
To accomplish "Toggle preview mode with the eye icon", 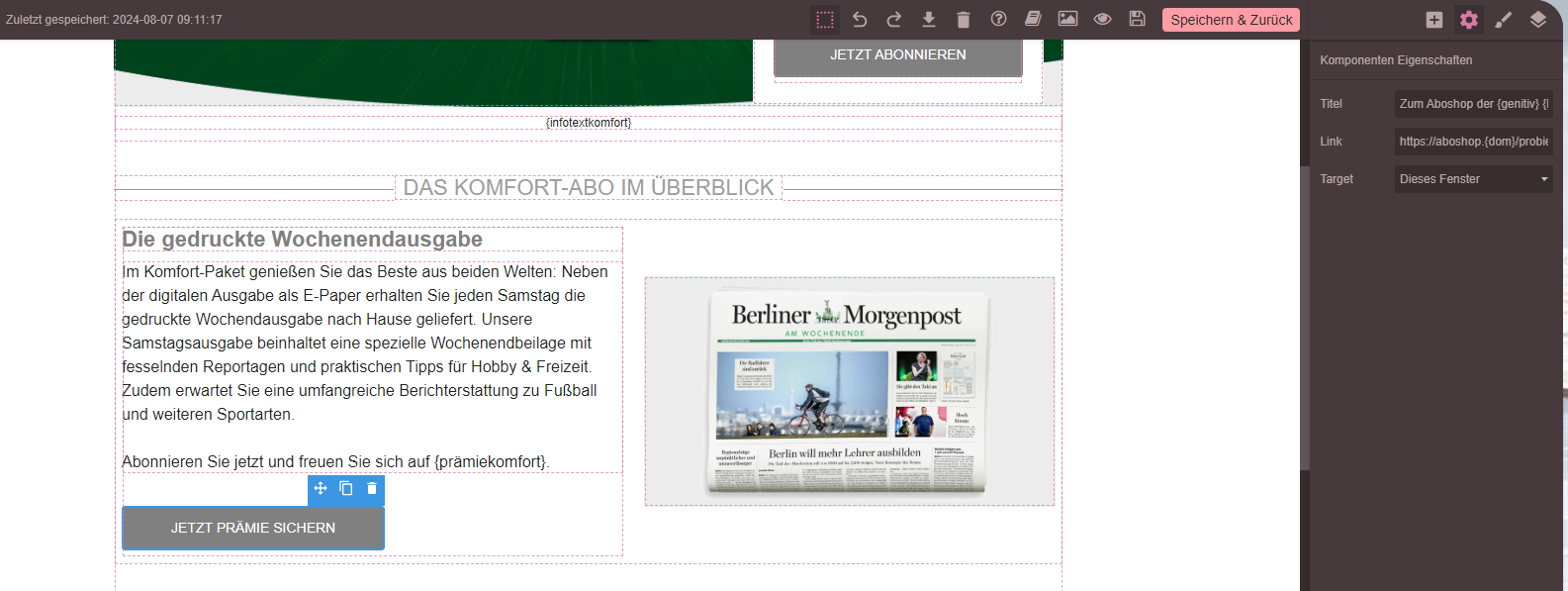I will (1102, 20).
